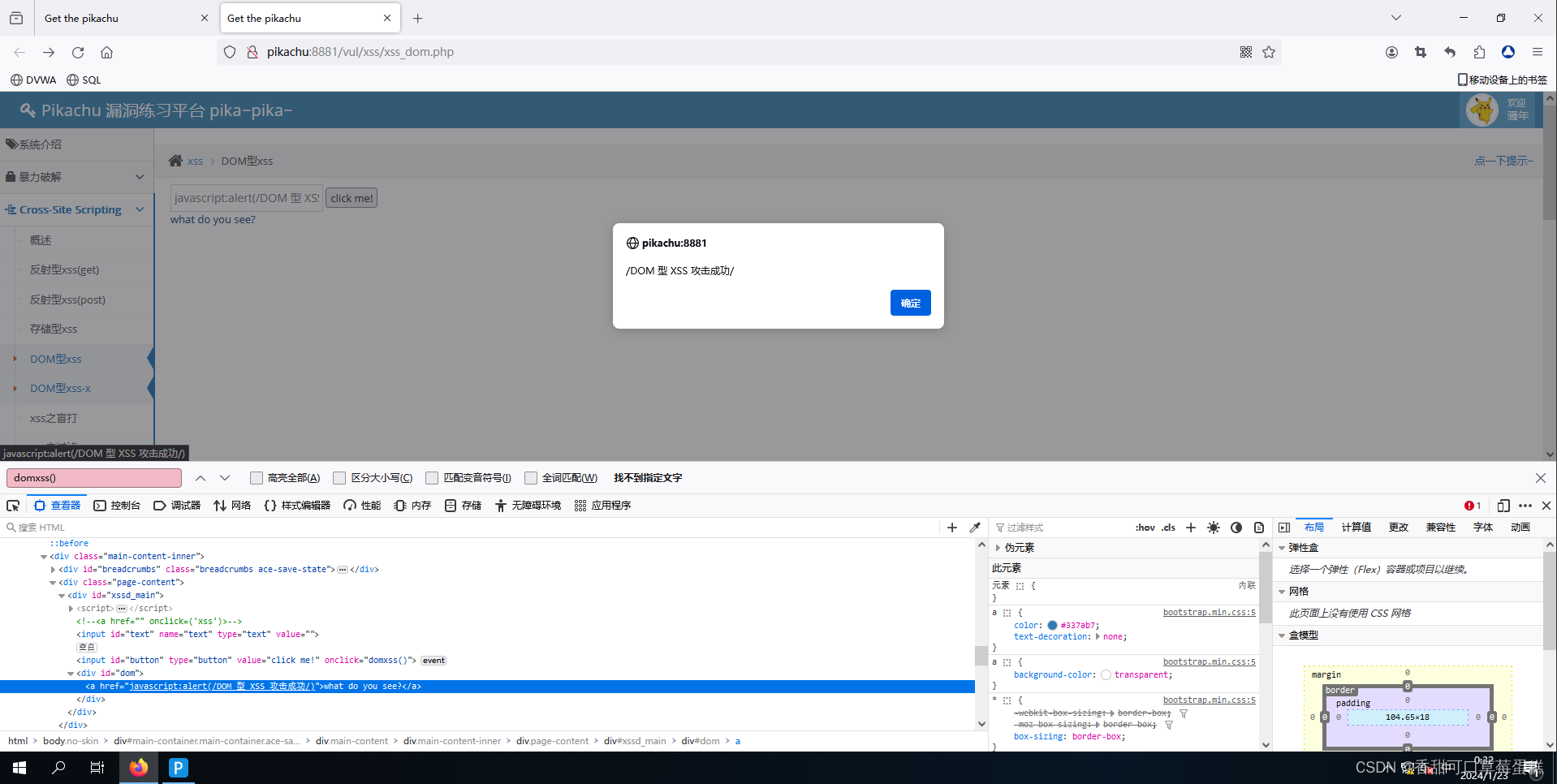The height and width of the screenshot is (784, 1557).
Task: Open 点一下提示 hint link
Action: click(1503, 161)
